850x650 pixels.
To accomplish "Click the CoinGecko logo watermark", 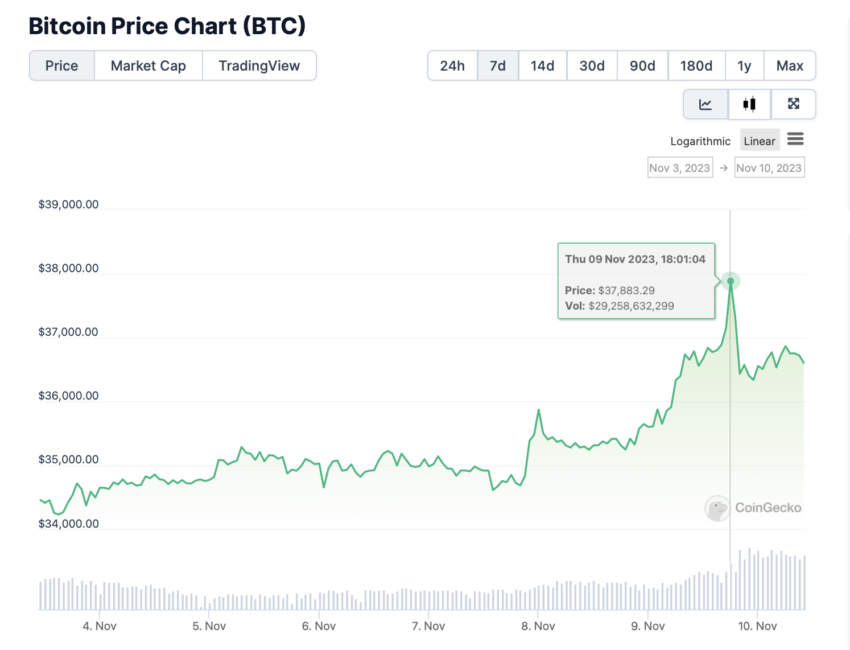I will click(754, 508).
